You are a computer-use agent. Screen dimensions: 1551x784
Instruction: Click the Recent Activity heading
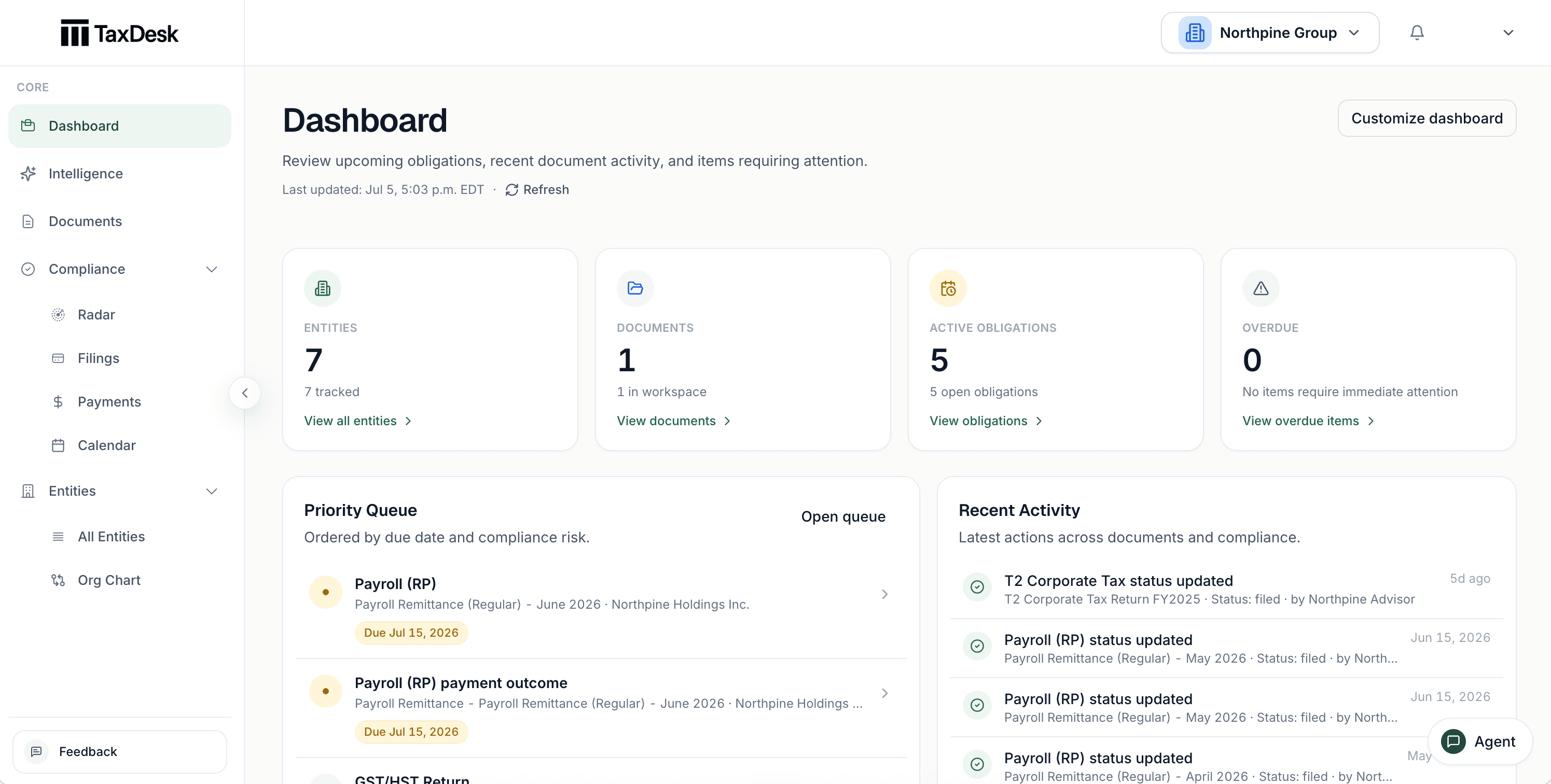click(1019, 510)
